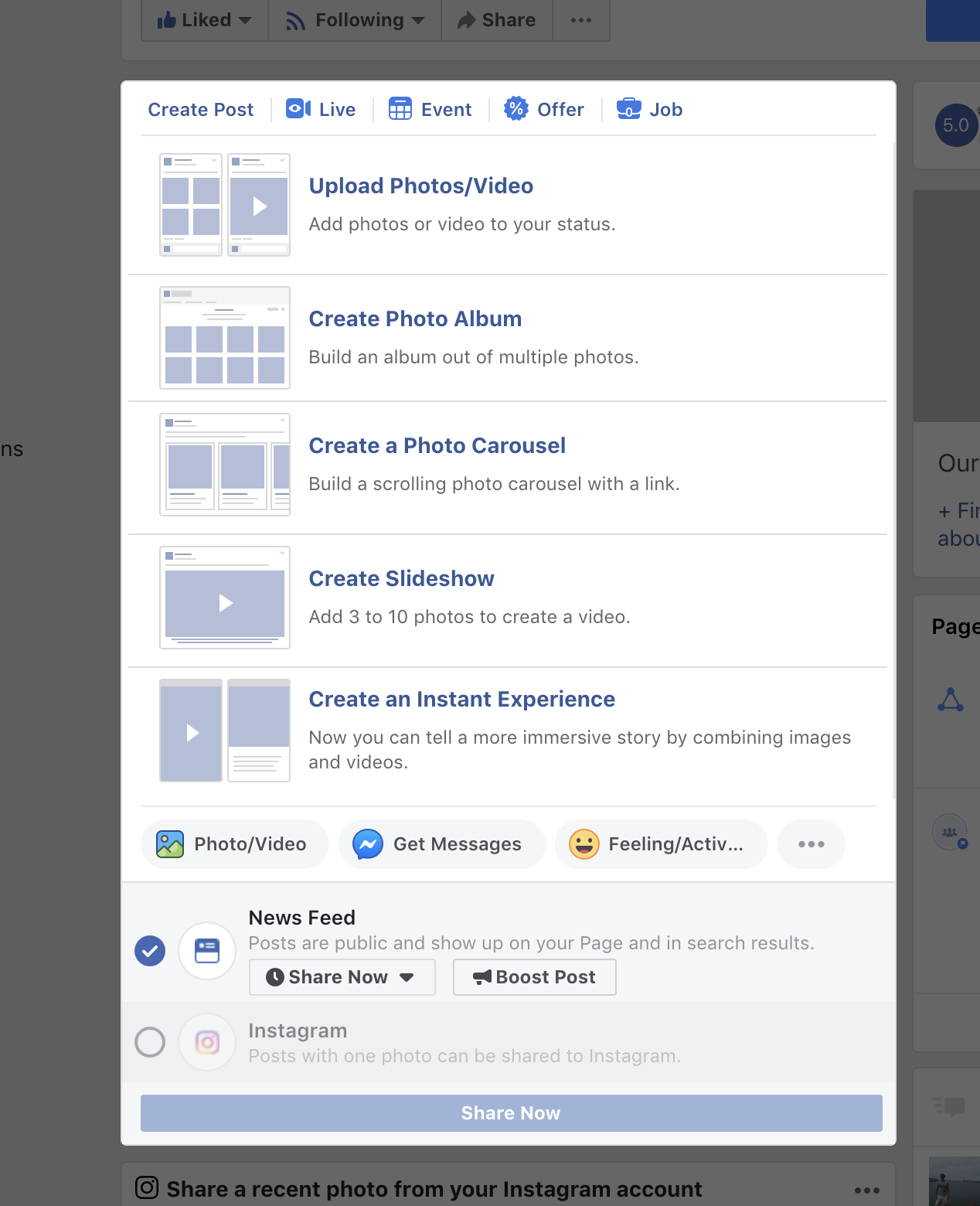Image resolution: width=980 pixels, height=1206 pixels.
Task: Click the Photo/Video picture icon
Action: 170,844
